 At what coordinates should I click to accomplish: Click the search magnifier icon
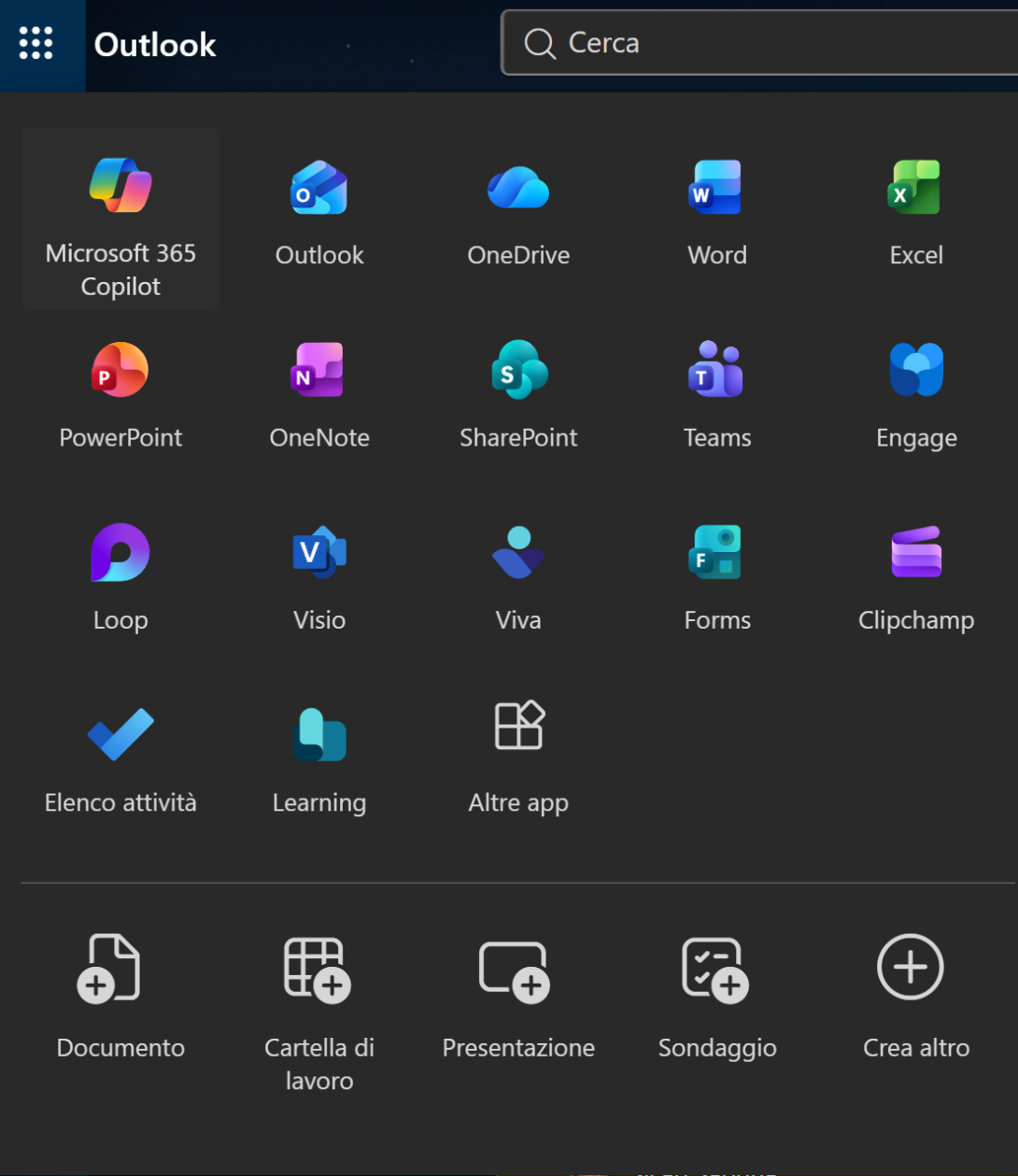pos(540,43)
